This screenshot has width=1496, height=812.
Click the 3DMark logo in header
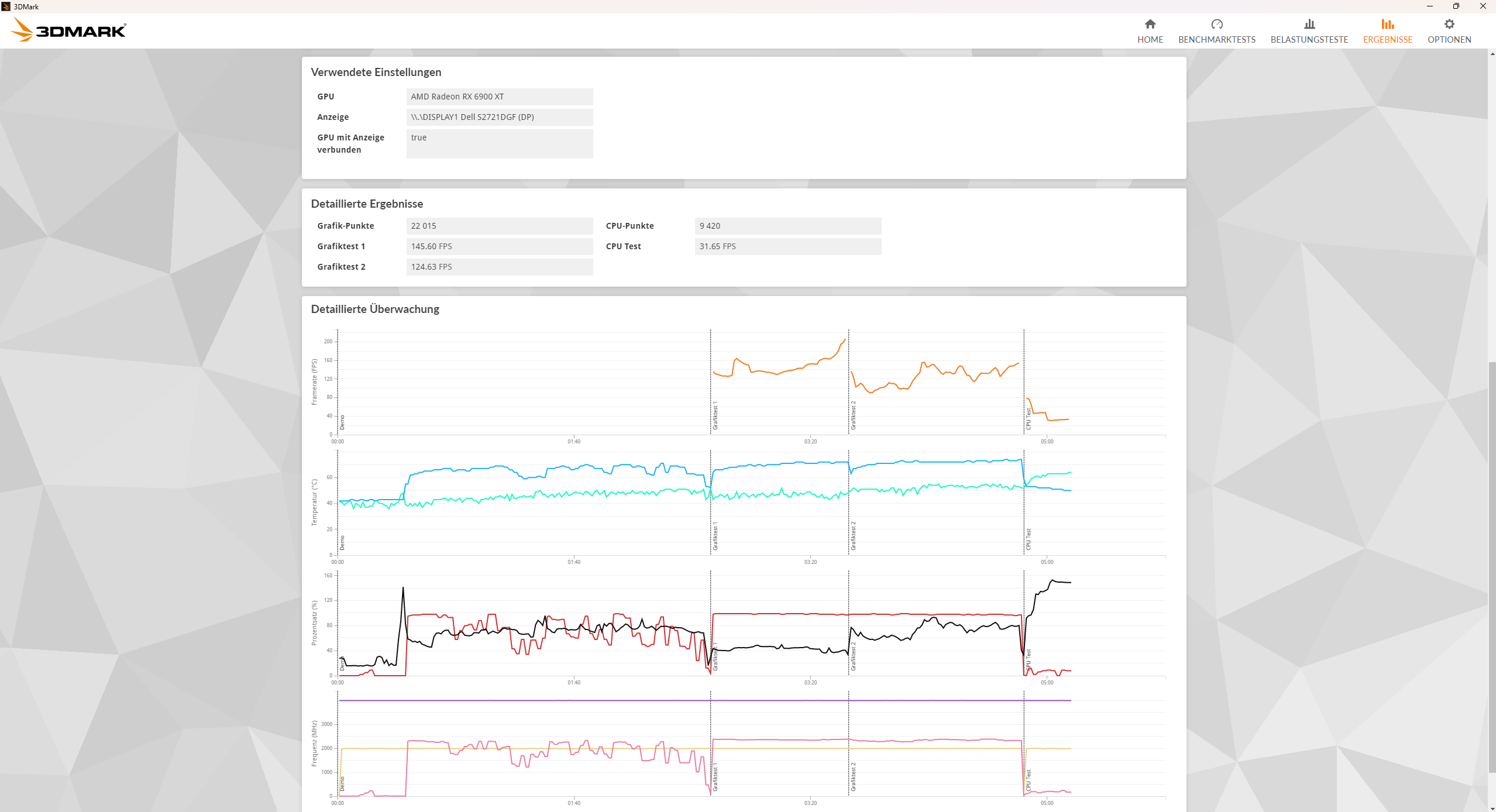[68, 30]
